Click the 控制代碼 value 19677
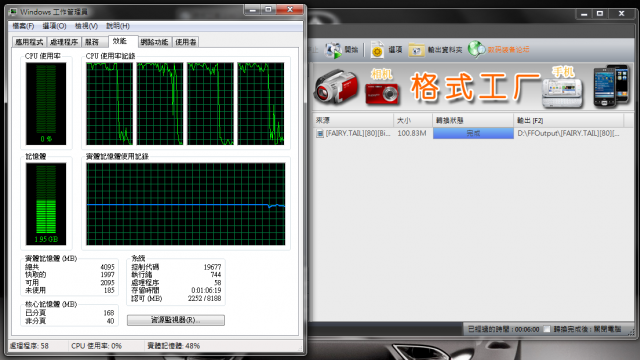Viewport: 640px width, 360px height. pos(212,267)
